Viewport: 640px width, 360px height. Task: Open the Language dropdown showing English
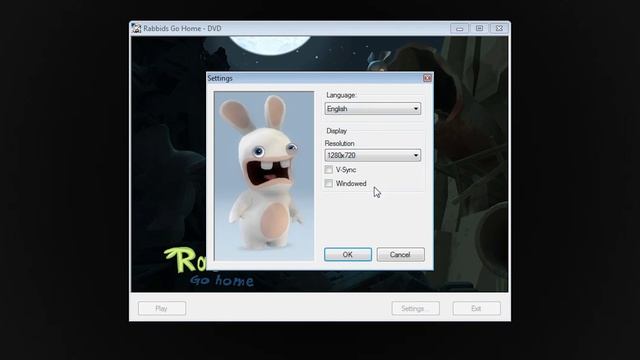click(x=373, y=109)
